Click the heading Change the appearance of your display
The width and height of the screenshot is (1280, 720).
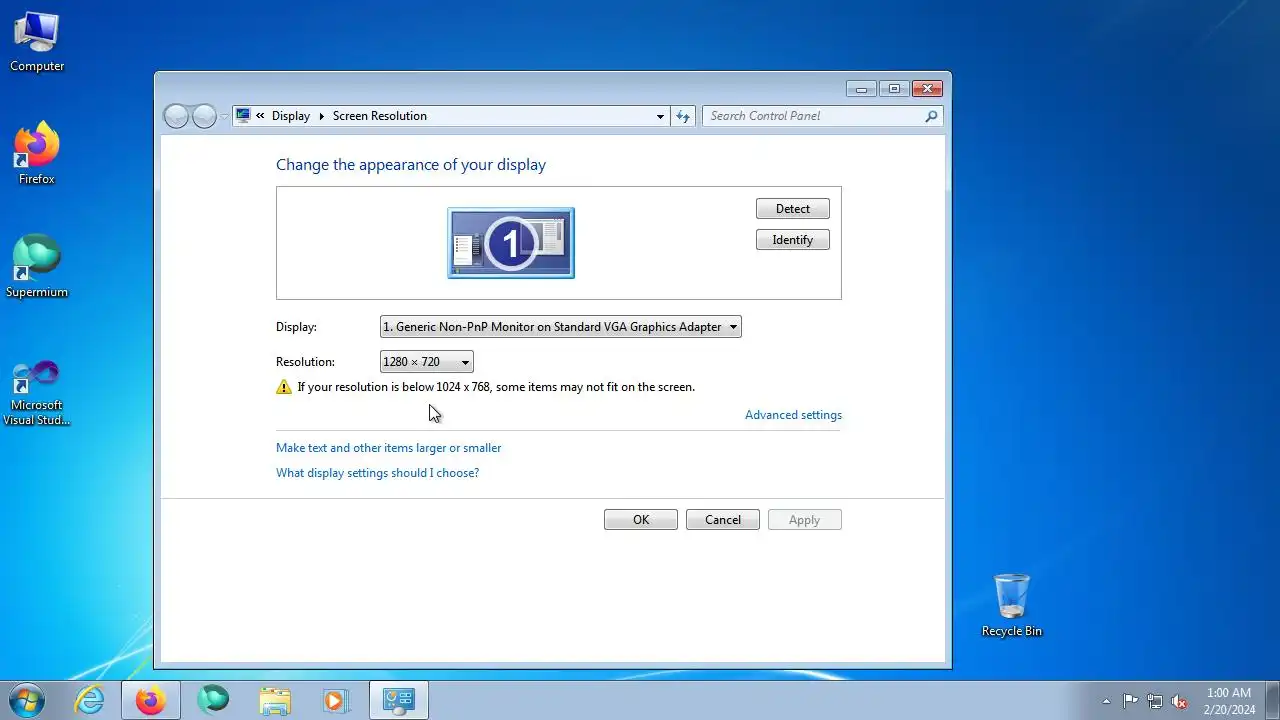point(411,165)
